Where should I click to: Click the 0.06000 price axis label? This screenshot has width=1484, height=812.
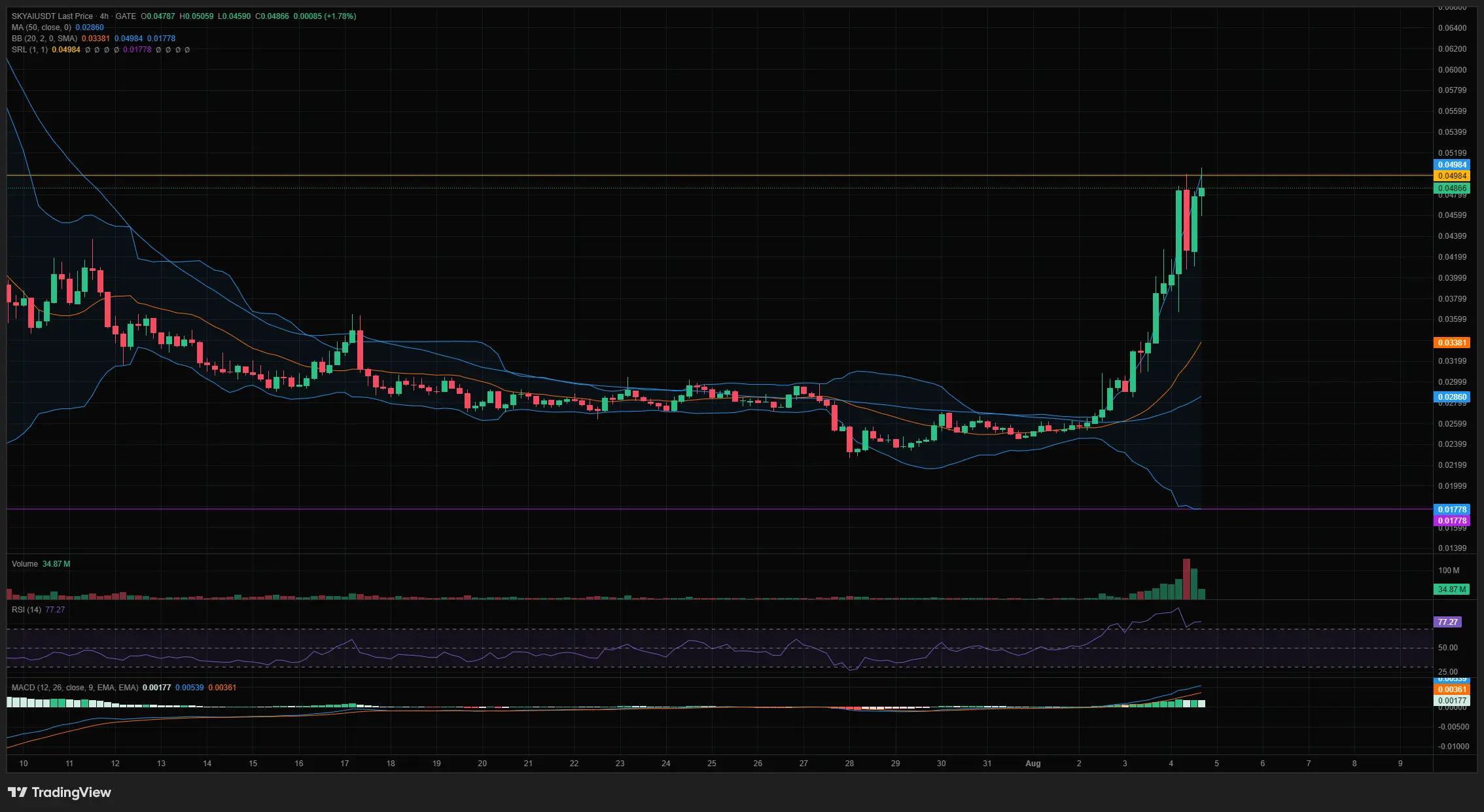[1452, 70]
